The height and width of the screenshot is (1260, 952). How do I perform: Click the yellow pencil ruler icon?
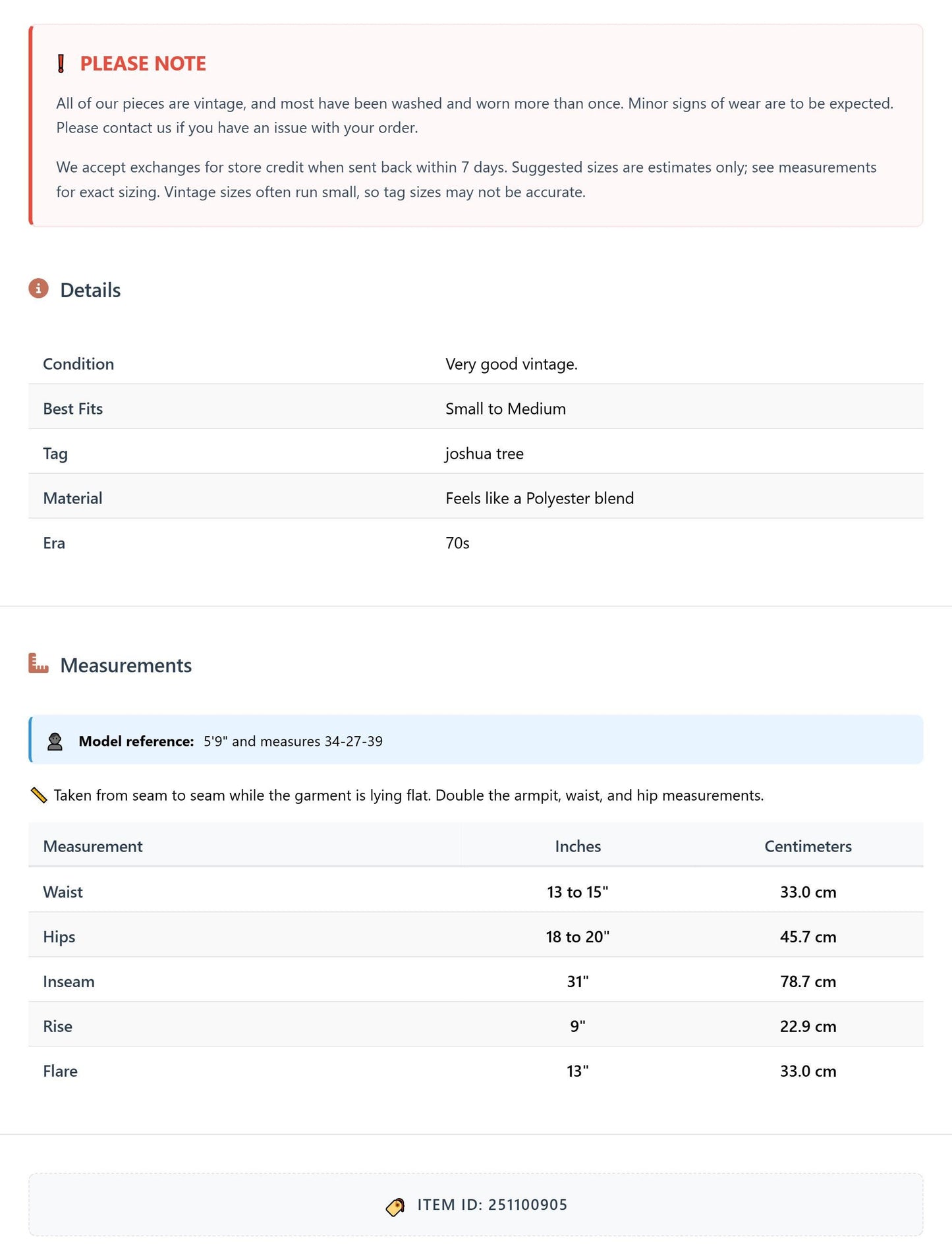(x=39, y=795)
